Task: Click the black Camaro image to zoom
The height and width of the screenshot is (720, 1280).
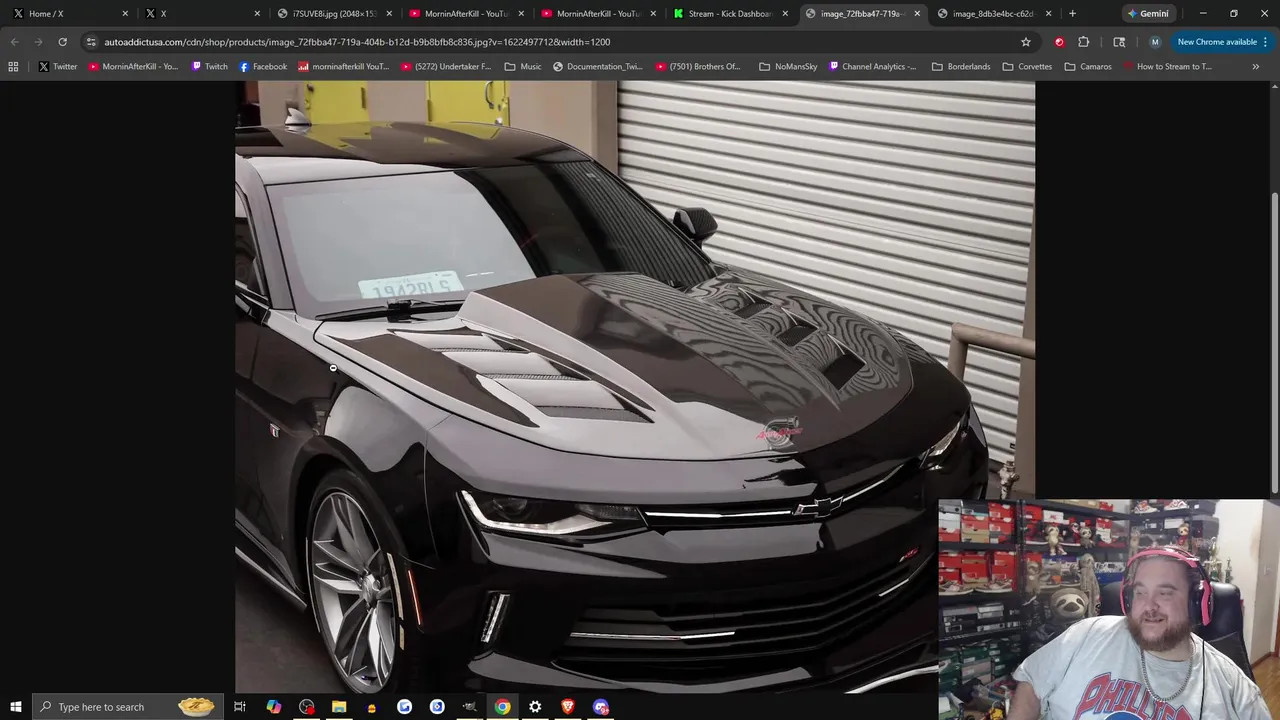Action: pyautogui.click(x=635, y=387)
